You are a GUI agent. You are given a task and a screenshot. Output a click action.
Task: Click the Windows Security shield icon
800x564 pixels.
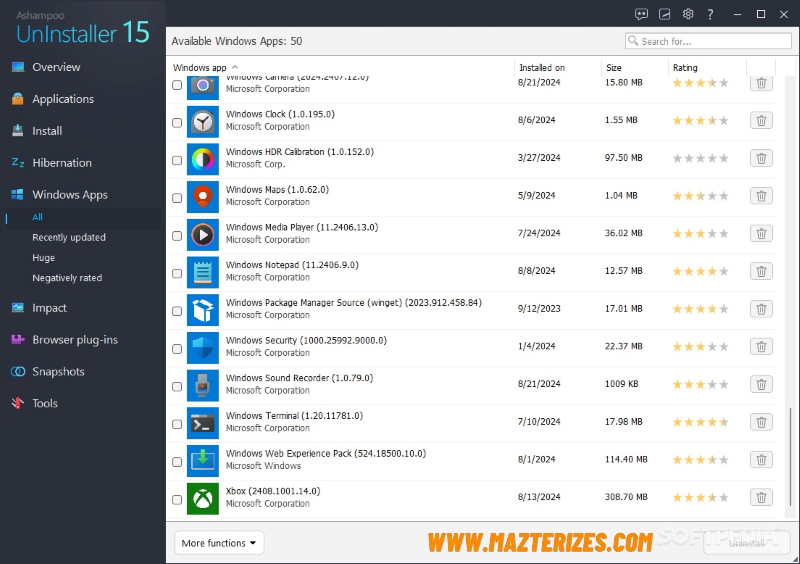point(203,348)
